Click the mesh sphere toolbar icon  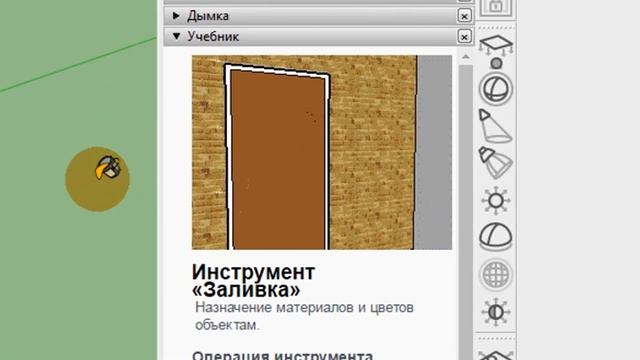coord(496,274)
